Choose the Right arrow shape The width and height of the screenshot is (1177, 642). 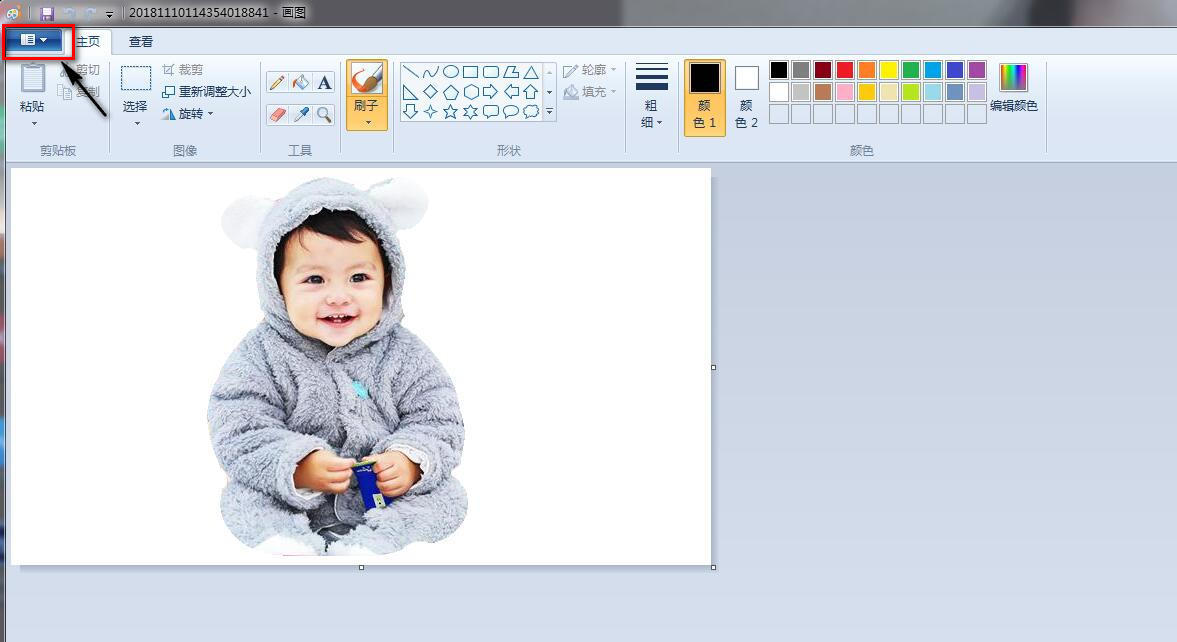click(491, 92)
